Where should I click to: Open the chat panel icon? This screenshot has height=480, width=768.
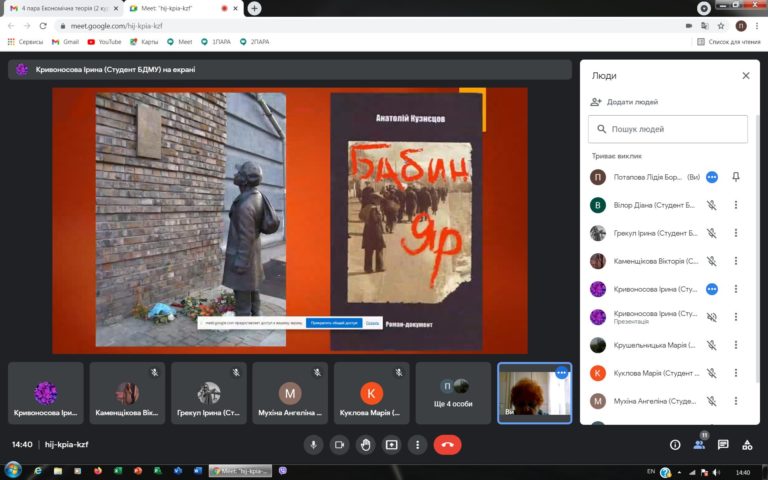pos(723,445)
